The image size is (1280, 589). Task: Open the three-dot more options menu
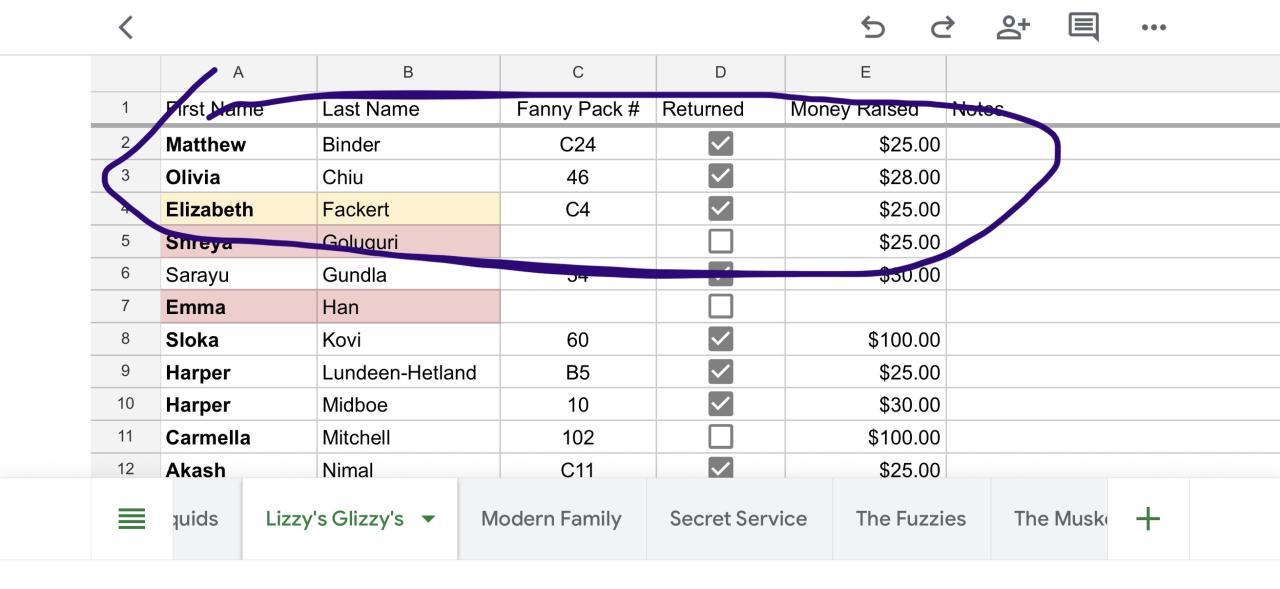[x=1153, y=27]
